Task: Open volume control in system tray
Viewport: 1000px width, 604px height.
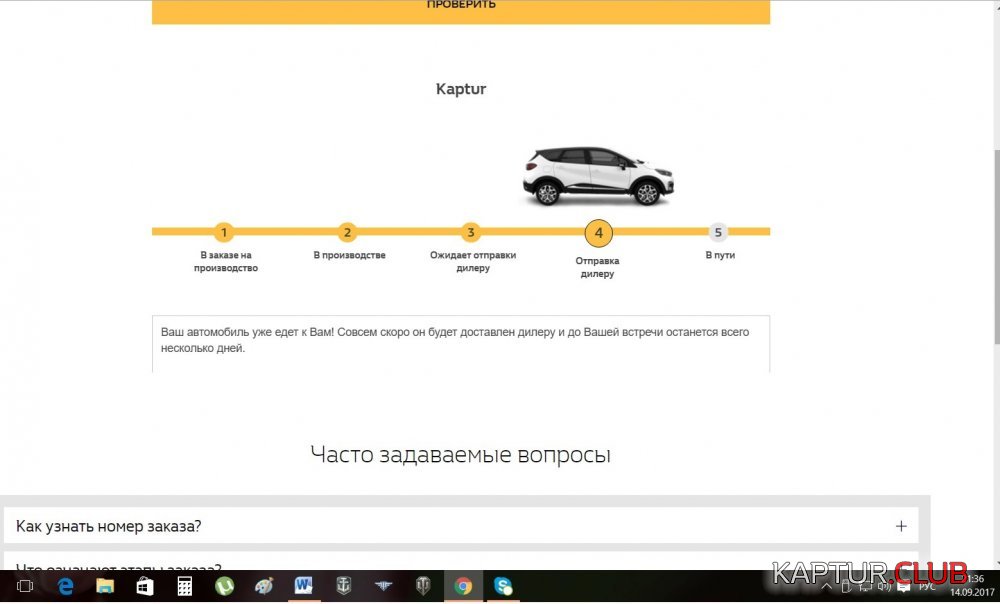Action: coord(884,587)
